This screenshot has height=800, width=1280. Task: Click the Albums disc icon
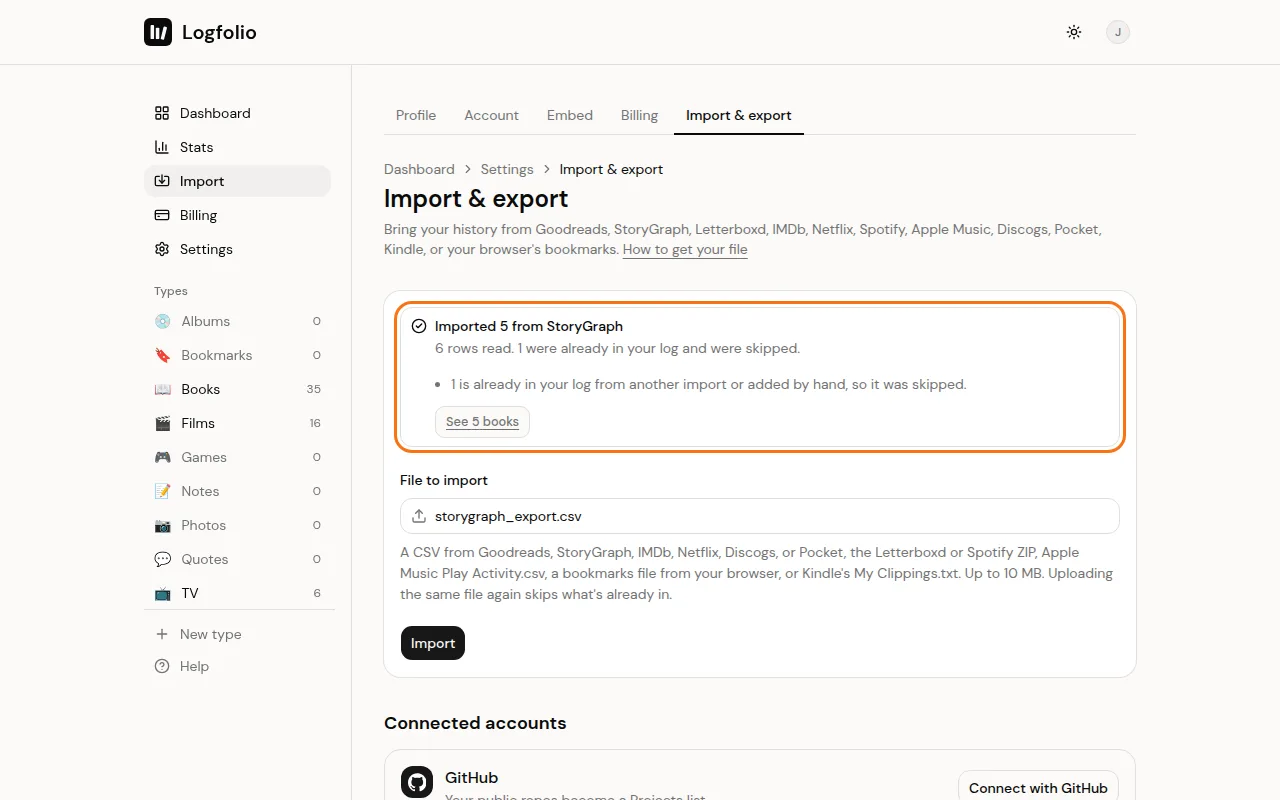pyautogui.click(x=162, y=321)
